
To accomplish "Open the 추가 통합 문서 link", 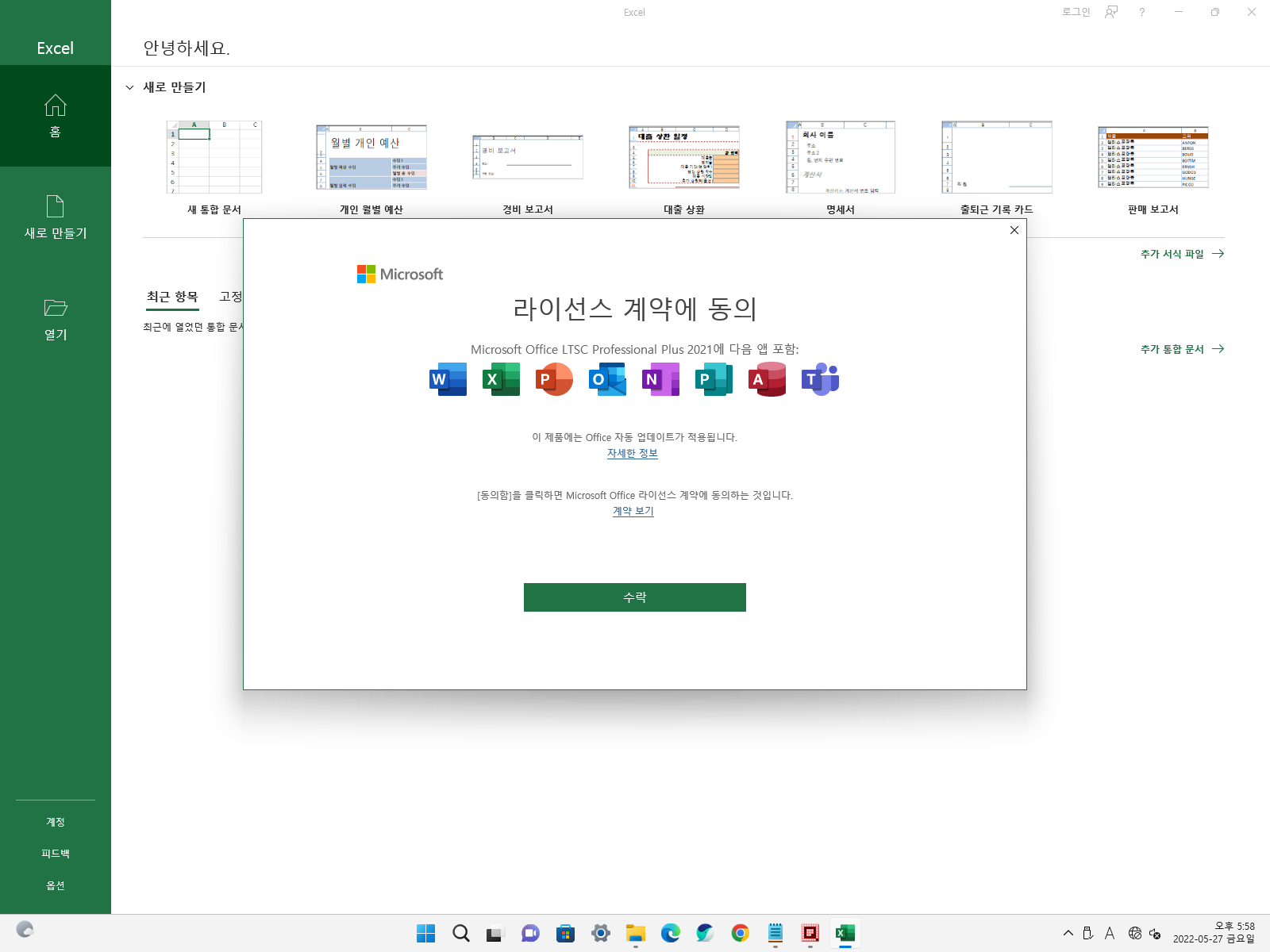I will click(1182, 349).
